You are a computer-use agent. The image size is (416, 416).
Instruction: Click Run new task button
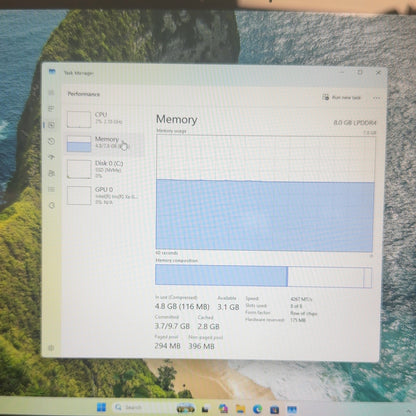(342, 97)
